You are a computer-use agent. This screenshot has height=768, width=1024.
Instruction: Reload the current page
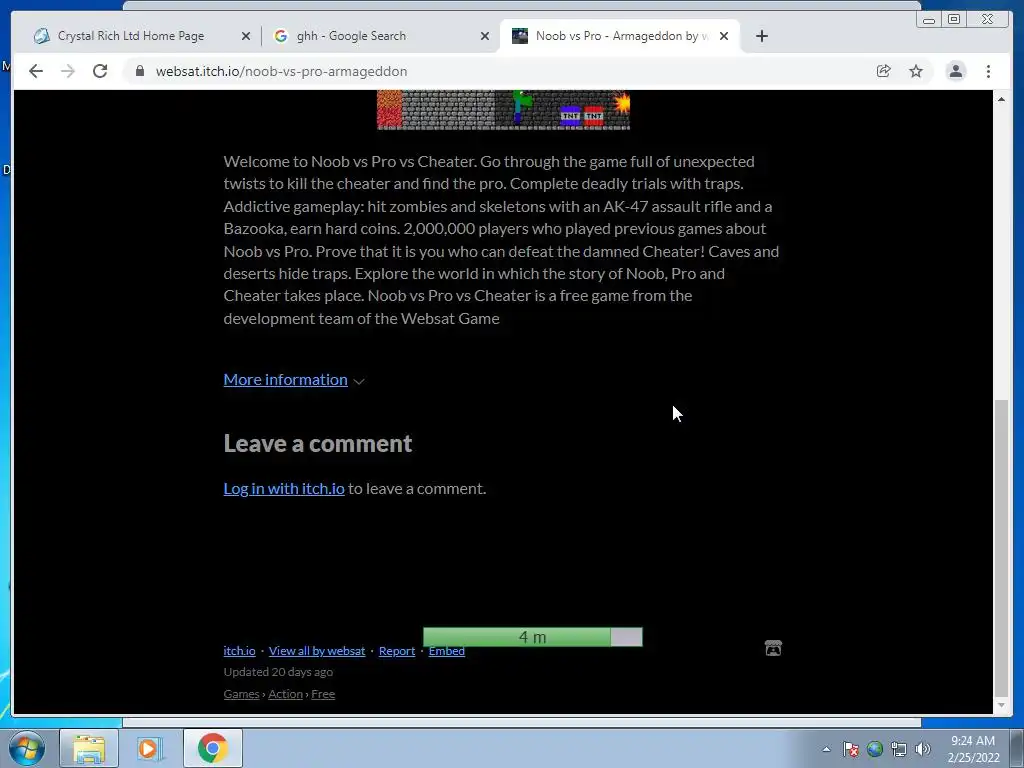pos(100,71)
